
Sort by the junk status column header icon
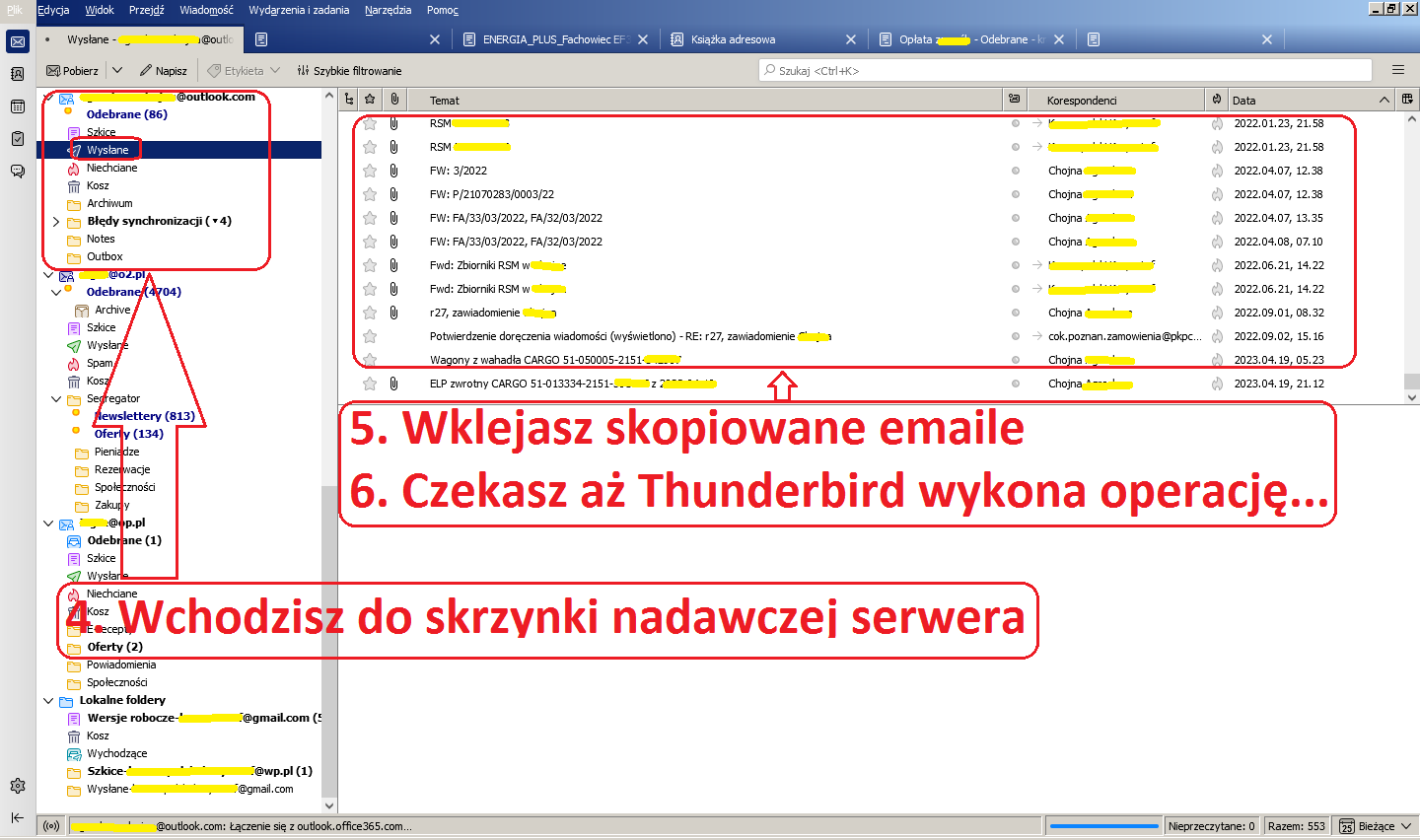(1217, 100)
